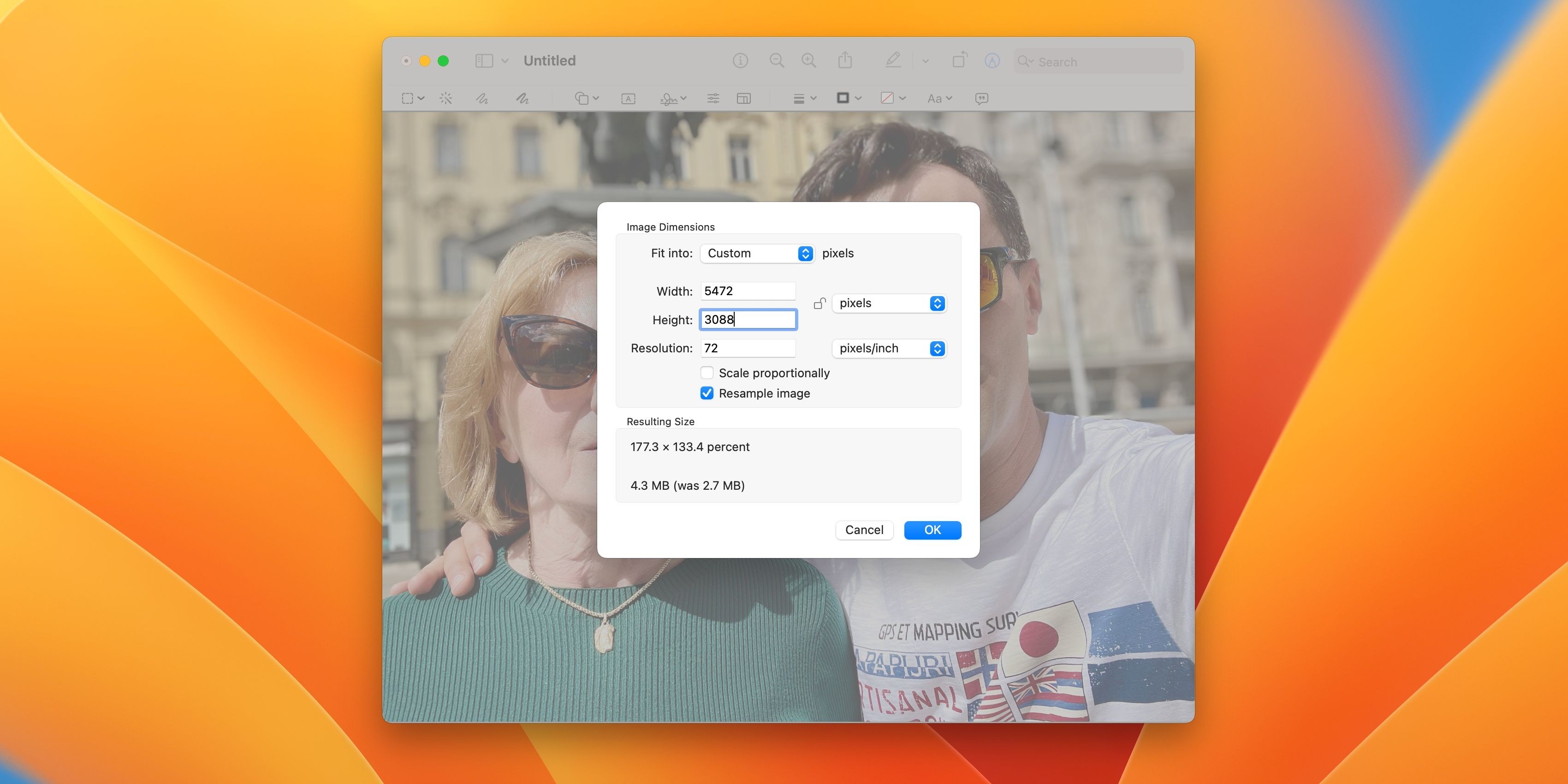Open the Sign signature tool
Viewport: 1568px width, 784px height.
point(673,99)
